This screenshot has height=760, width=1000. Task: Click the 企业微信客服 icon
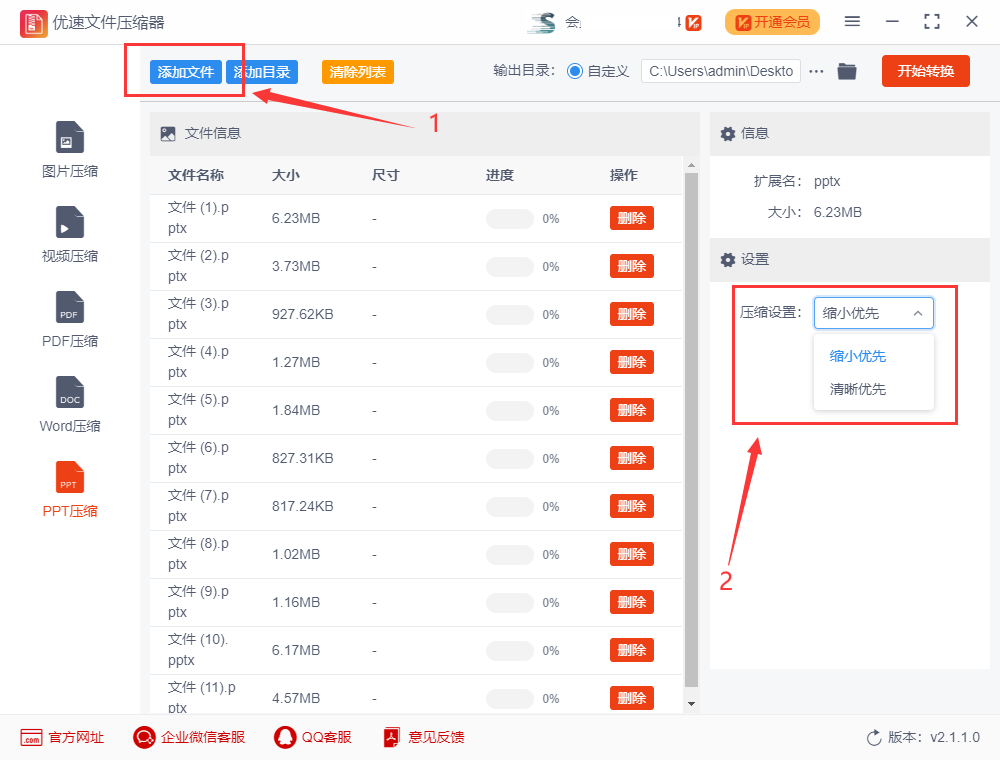144,738
